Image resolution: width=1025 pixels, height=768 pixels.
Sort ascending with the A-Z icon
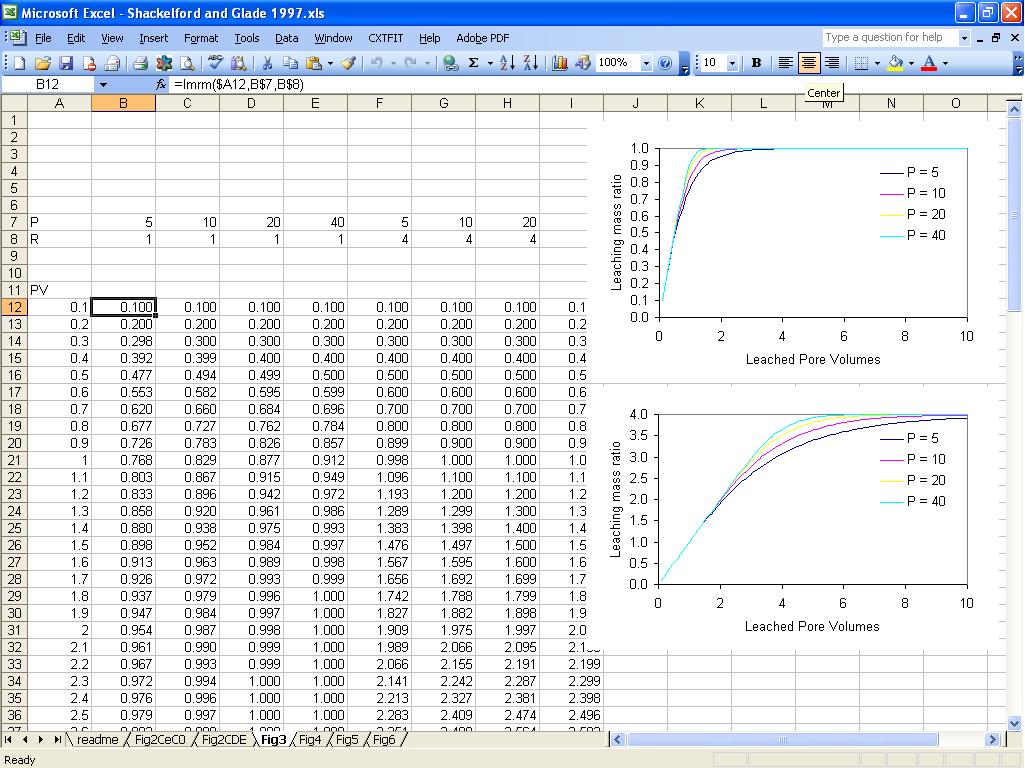tap(507, 63)
